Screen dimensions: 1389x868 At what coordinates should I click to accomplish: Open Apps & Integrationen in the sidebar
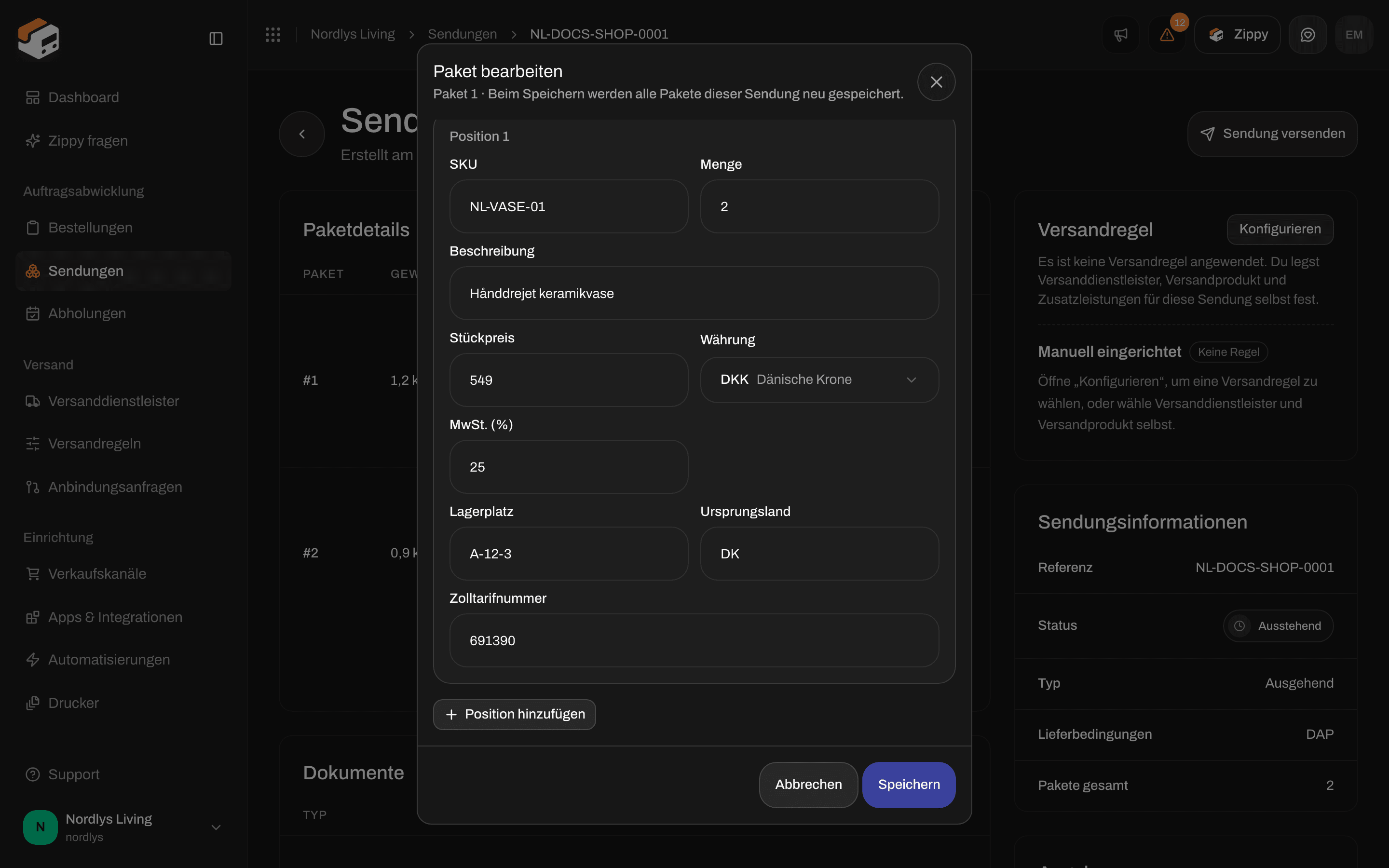[x=123, y=617]
